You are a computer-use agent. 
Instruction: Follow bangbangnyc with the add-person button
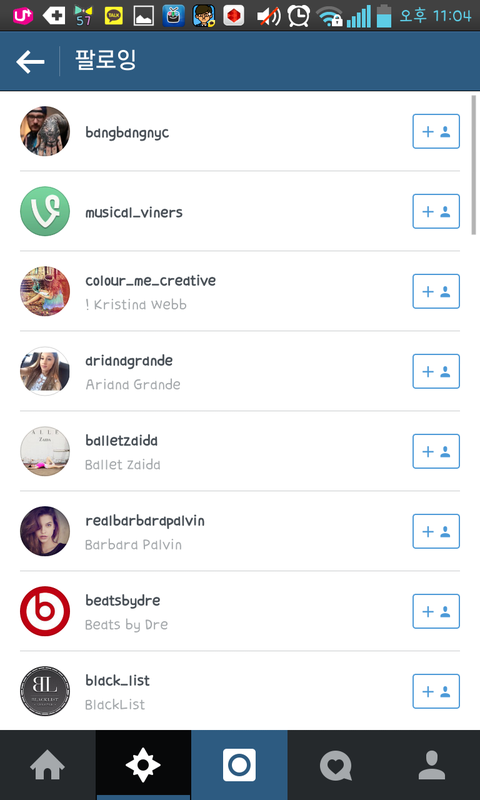coord(436,132)
